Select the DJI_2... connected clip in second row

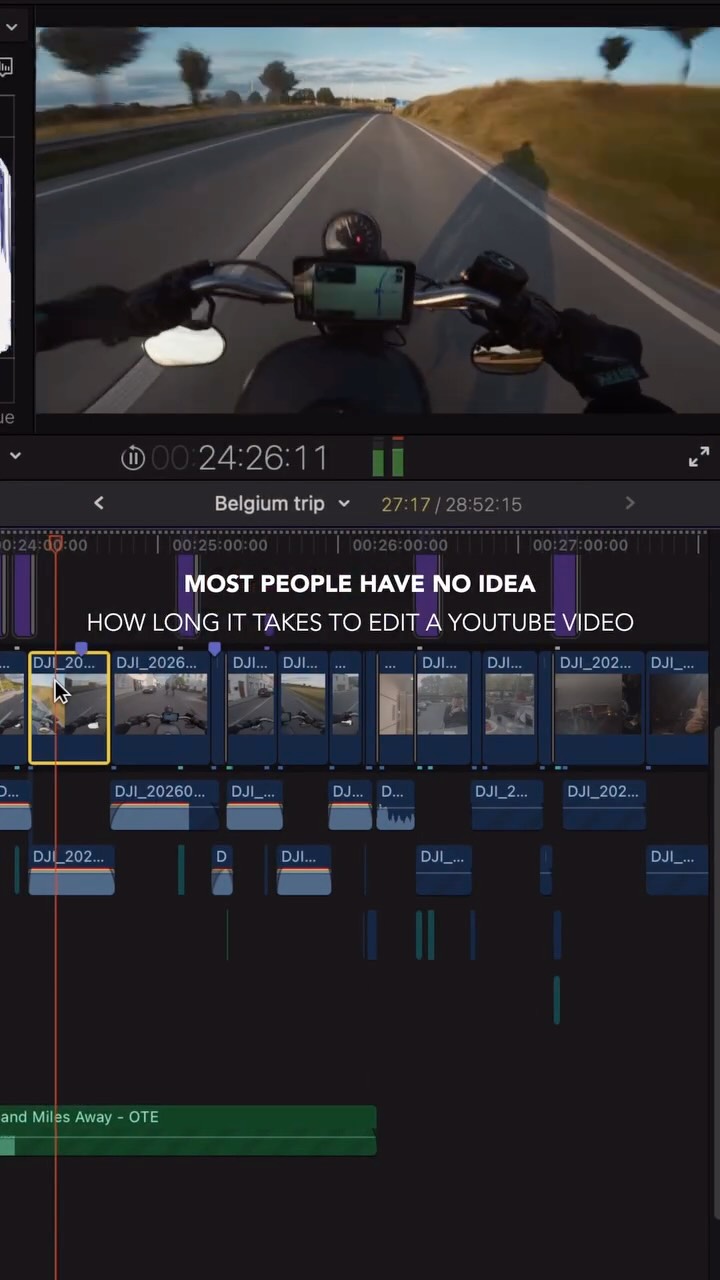point(507,806)
